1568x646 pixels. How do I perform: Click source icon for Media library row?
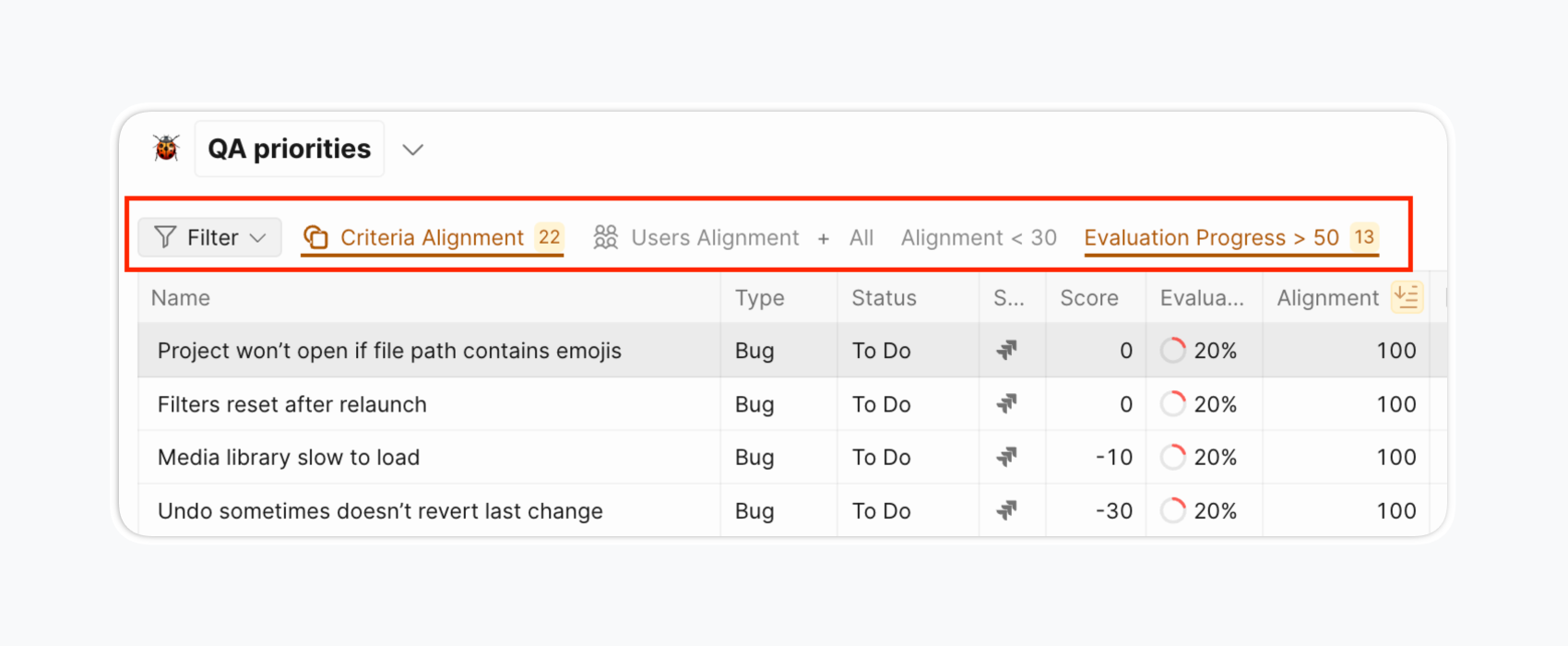point(1006,458)
